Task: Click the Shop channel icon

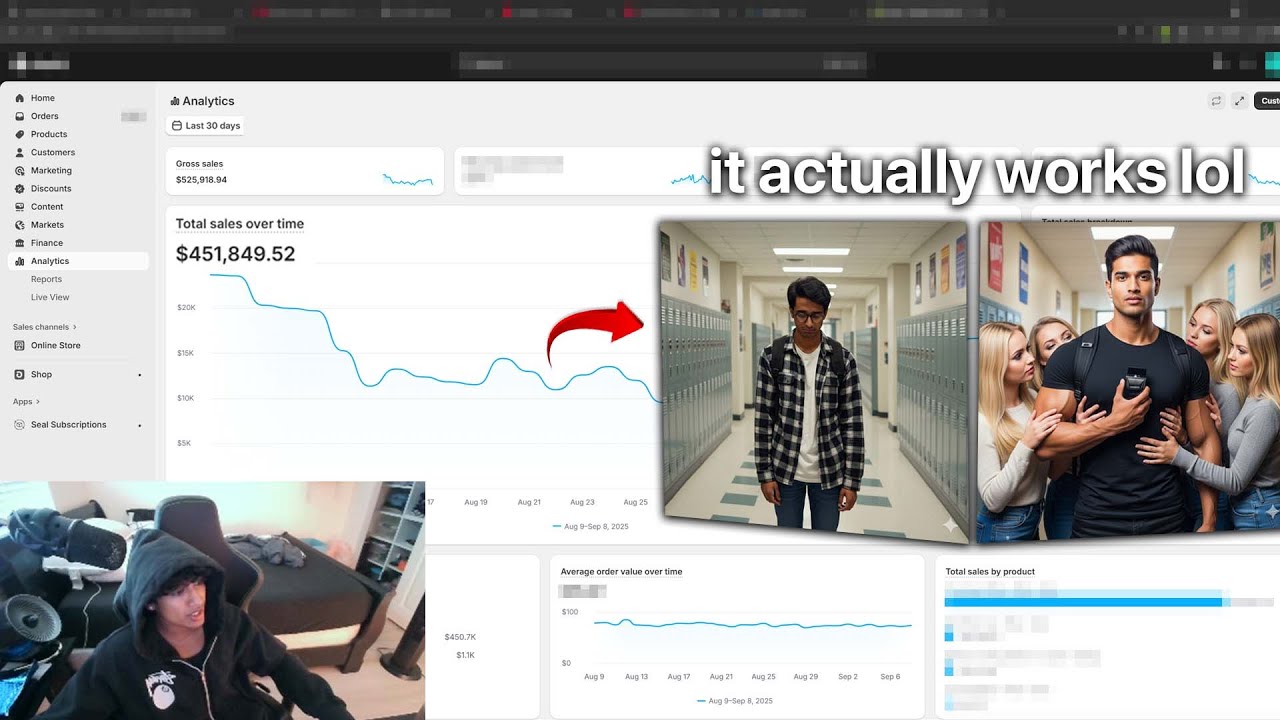Action: 20,374
